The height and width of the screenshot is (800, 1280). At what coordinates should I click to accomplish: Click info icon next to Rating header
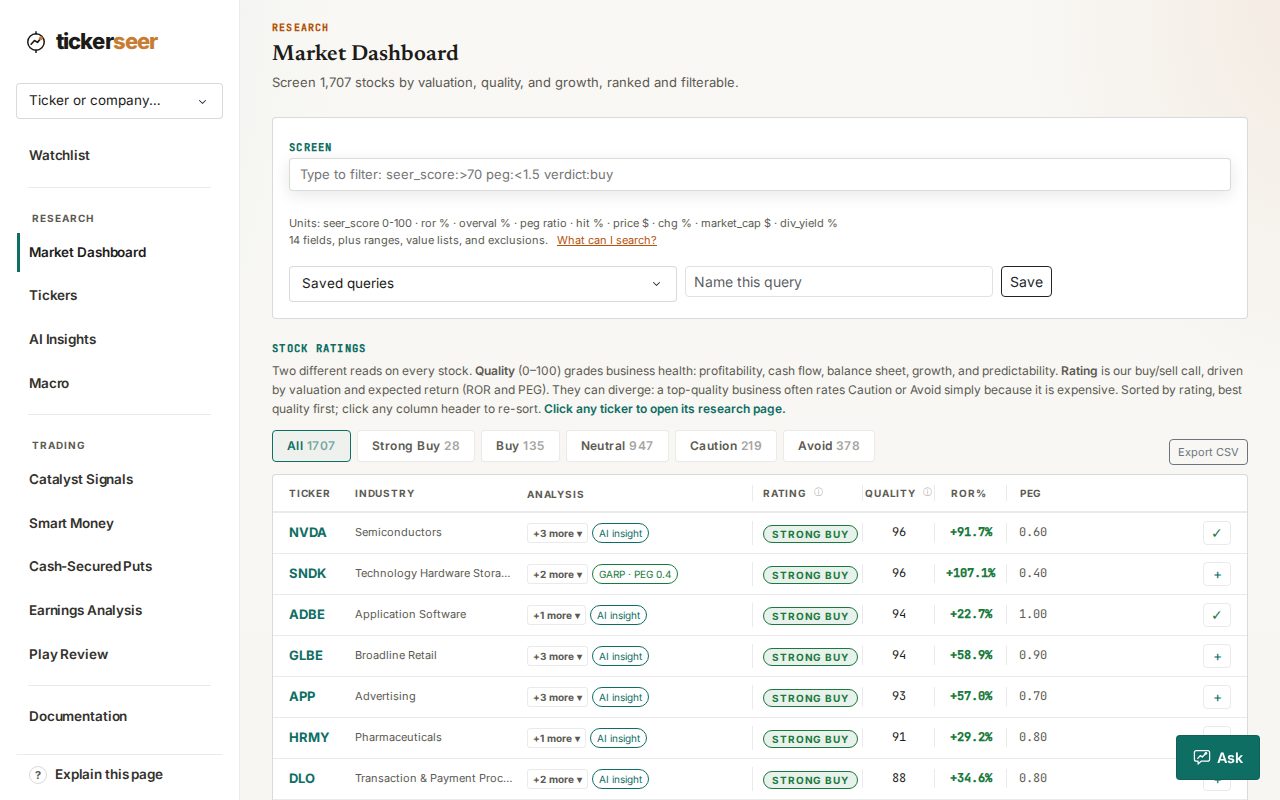pos(818,492)
